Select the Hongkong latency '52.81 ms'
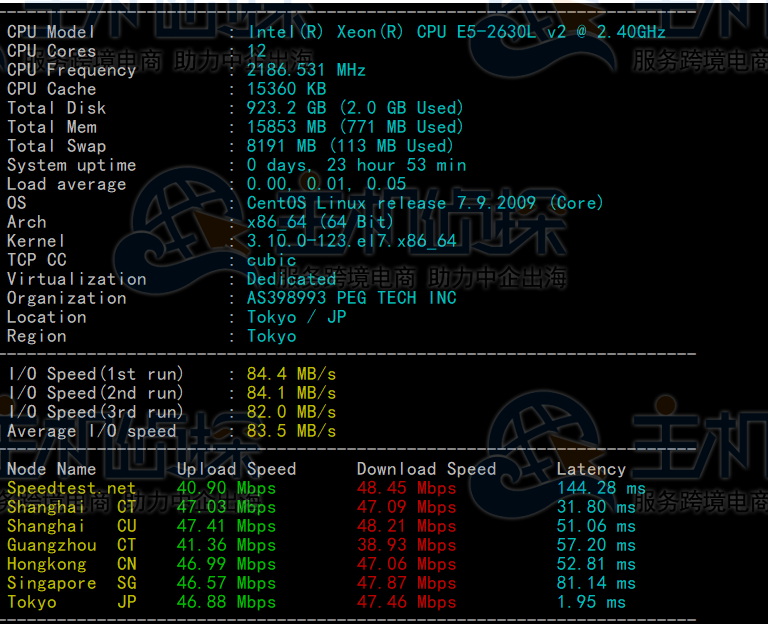768x624 pixels. click(x=596, y=565)
